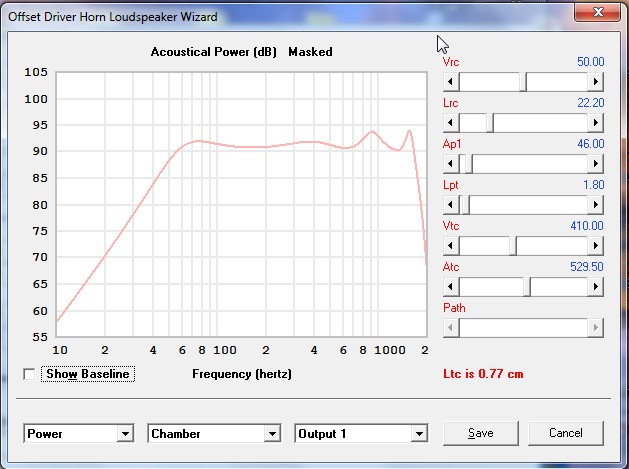Open the Output 1 dropdown
The image size is (629, 469).
tap(419, 434)
